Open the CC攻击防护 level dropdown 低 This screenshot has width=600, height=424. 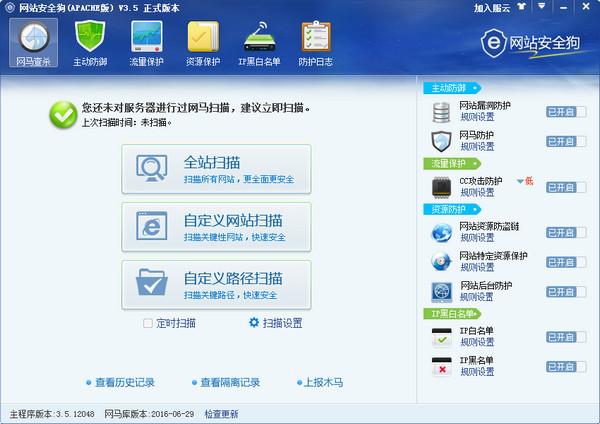click(x=525, y=181)
